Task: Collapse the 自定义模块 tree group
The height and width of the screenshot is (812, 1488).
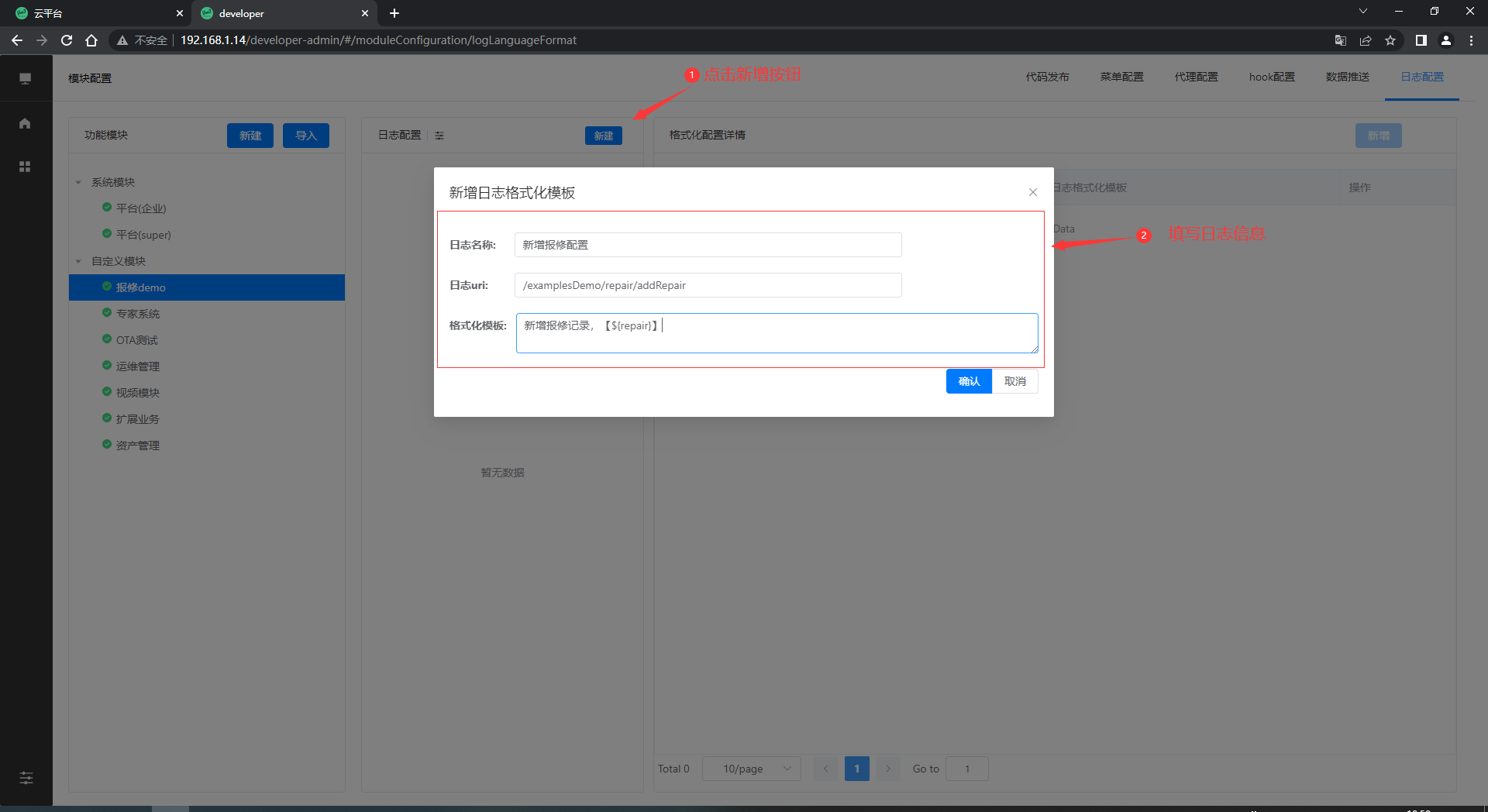Action: (78, 262)
